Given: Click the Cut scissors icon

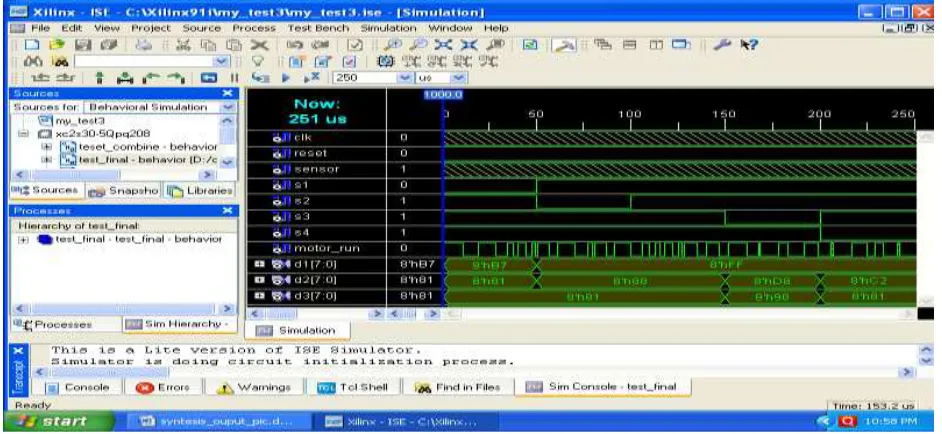Looking at the screenshot, I should pos(184,44).
